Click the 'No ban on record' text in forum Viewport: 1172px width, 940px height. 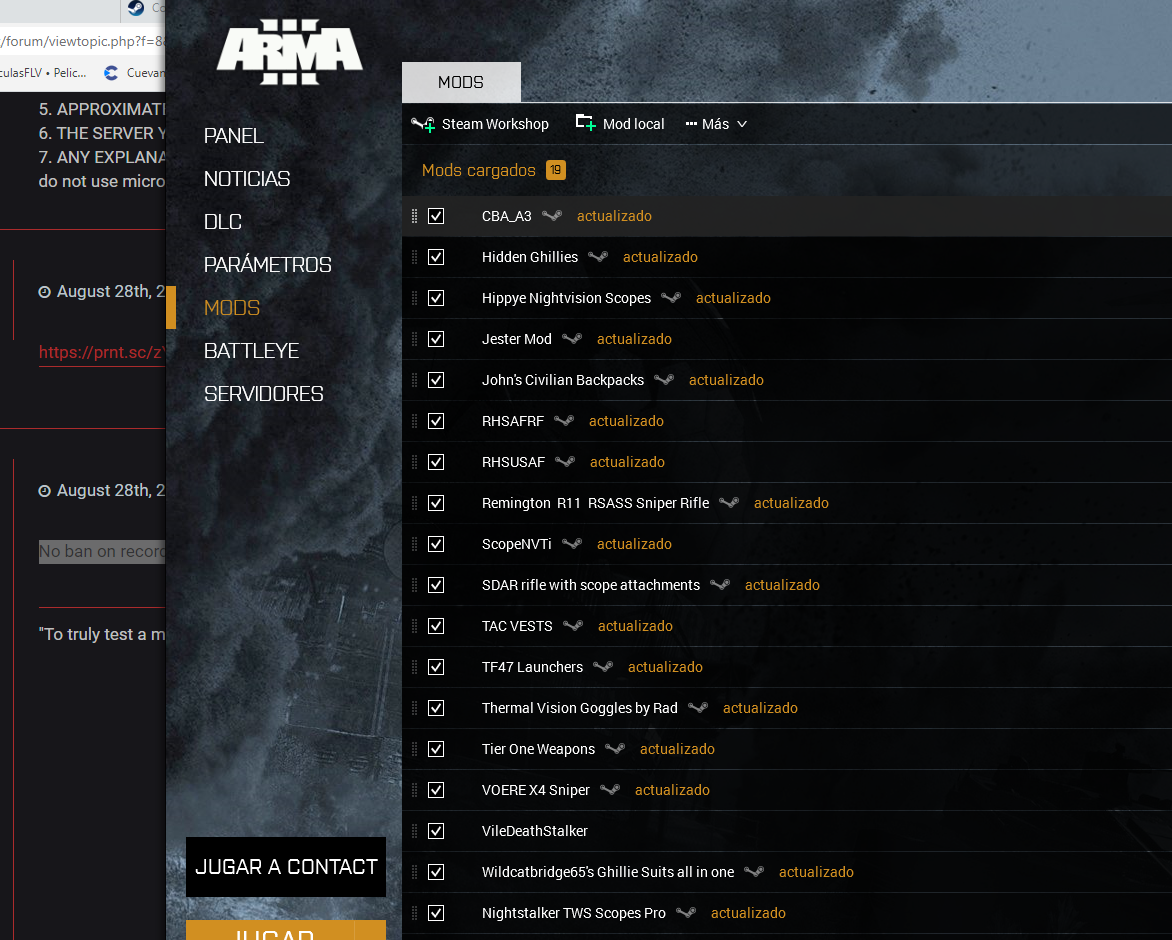[x=102, y=551]
